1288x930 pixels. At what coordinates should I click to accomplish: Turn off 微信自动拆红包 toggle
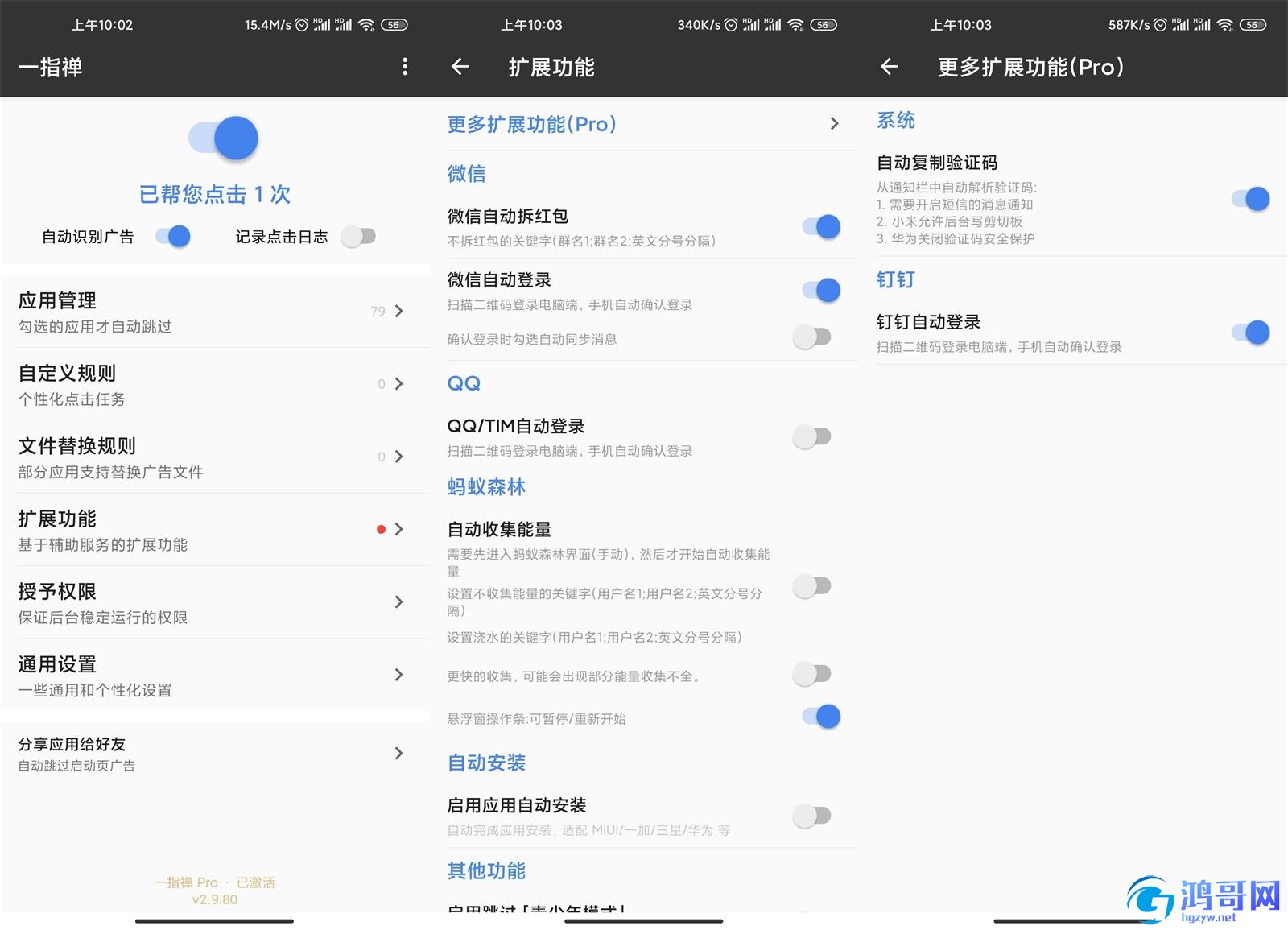(821, 227)
